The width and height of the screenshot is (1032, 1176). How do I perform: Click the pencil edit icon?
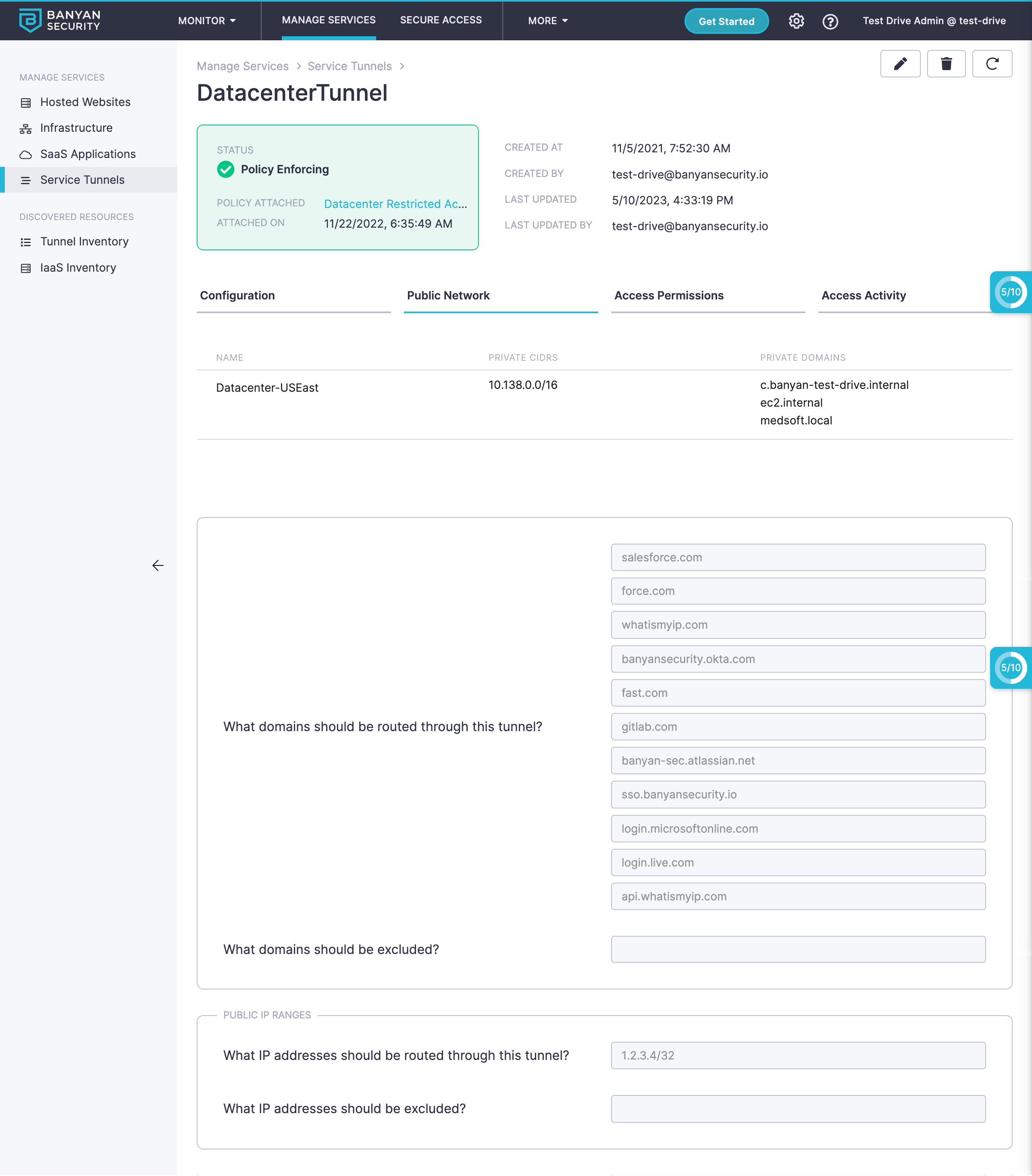point(900,64)
